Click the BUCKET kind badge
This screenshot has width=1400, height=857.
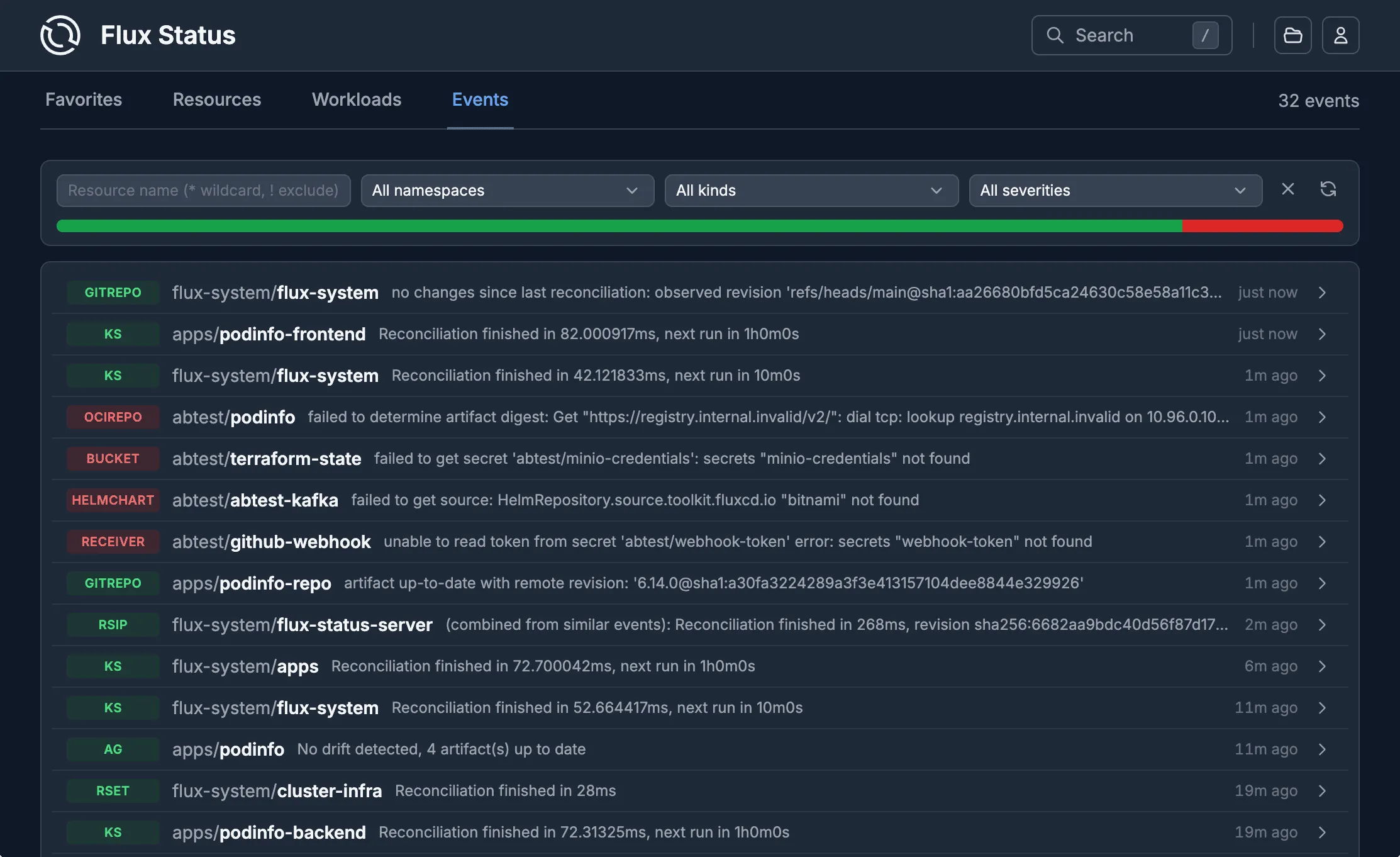click(x=113, y=459)
